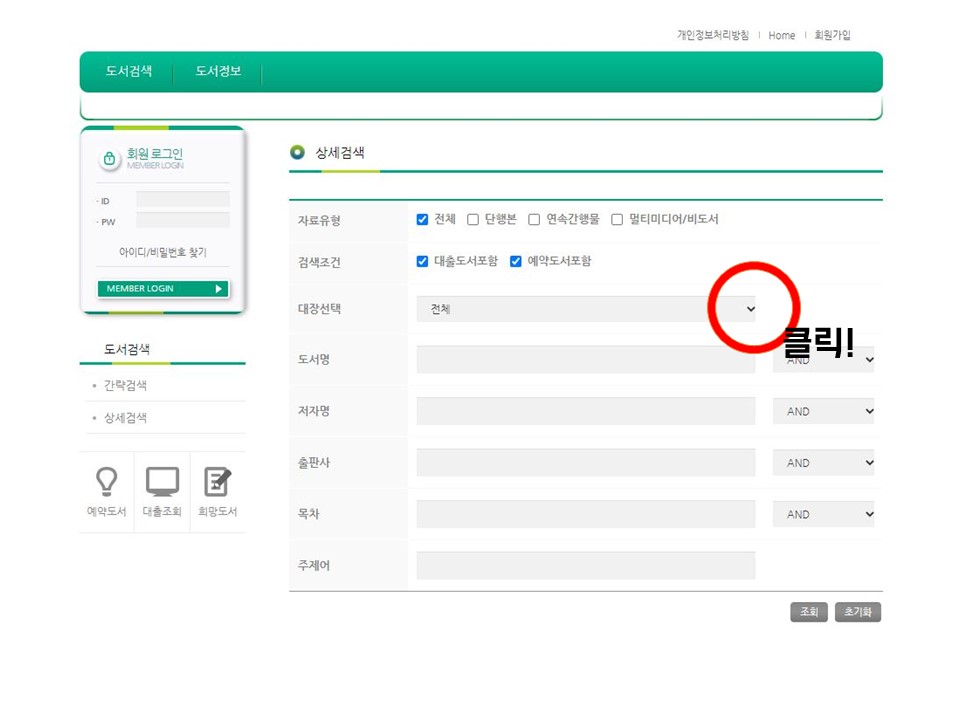
Task: Open 대출조회 monitor icon
Action: coord(162,482)
